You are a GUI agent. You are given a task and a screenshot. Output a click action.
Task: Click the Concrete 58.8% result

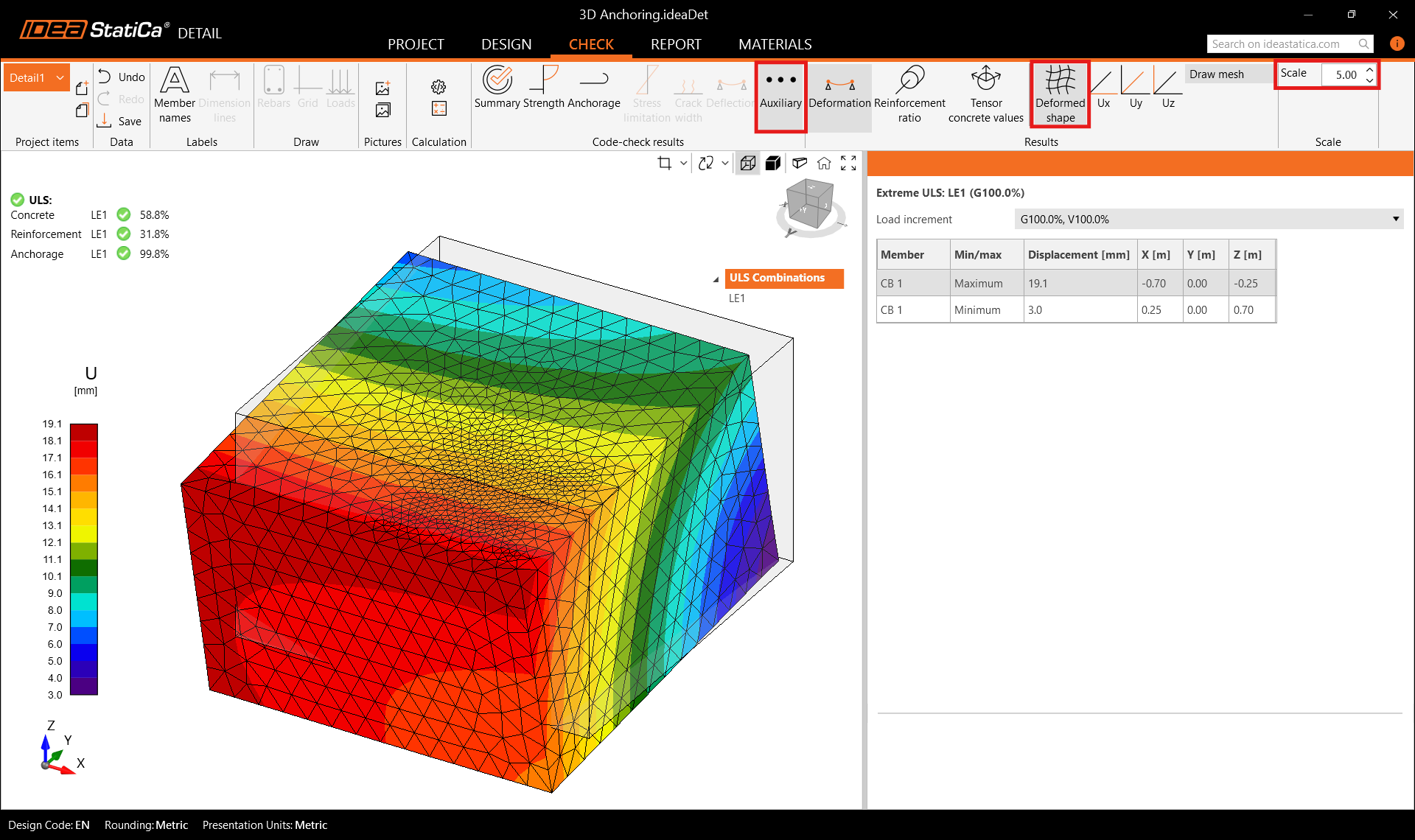coord(90,215)
